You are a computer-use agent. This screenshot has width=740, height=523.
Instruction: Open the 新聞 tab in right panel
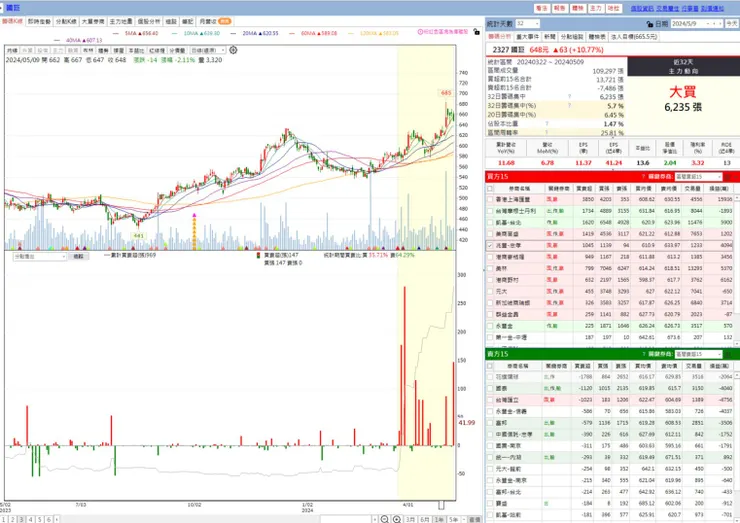[550, 37]
